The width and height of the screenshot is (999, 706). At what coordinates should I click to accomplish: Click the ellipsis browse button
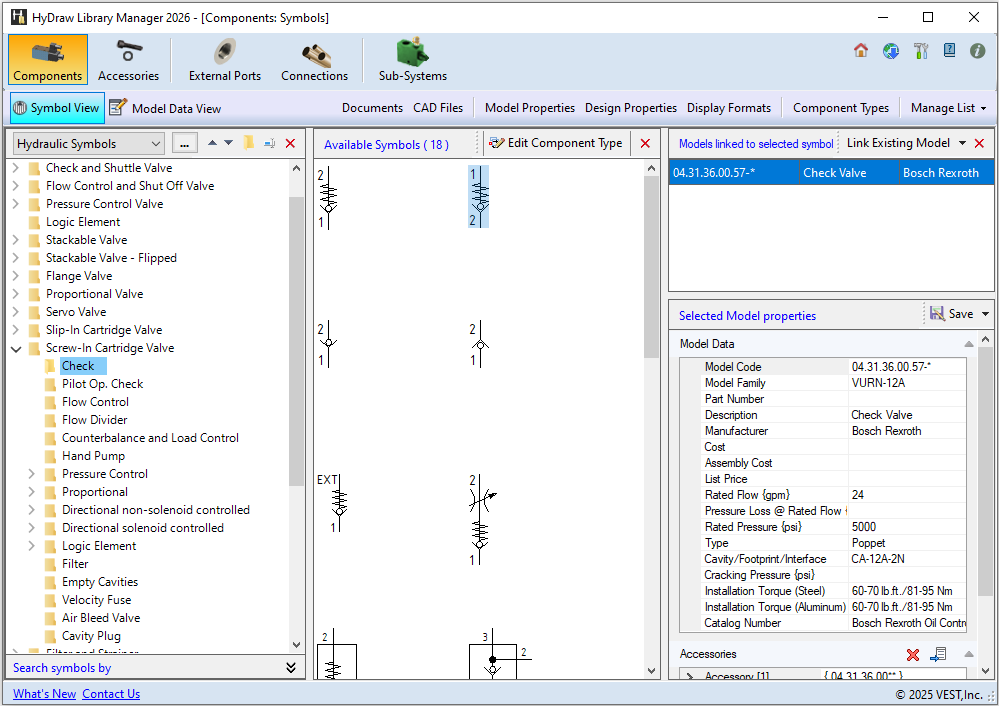click(x=185, y=144)
